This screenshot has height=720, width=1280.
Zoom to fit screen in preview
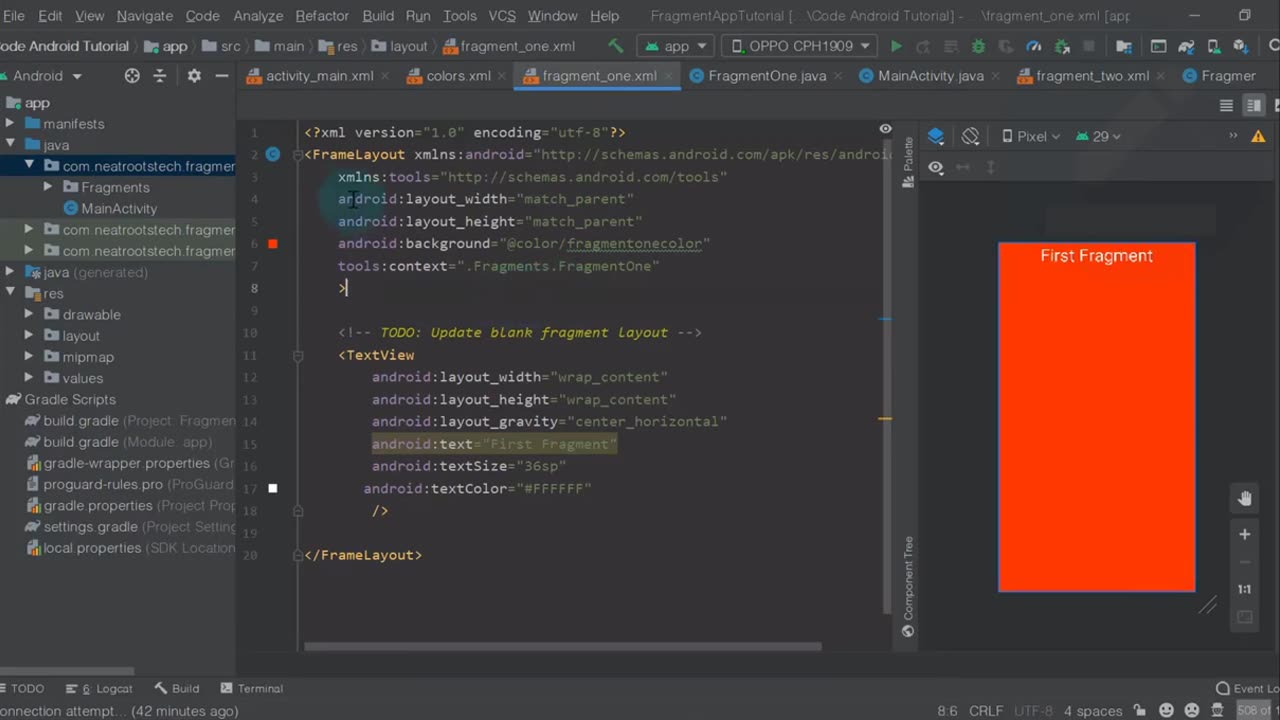click(1245, 618)
